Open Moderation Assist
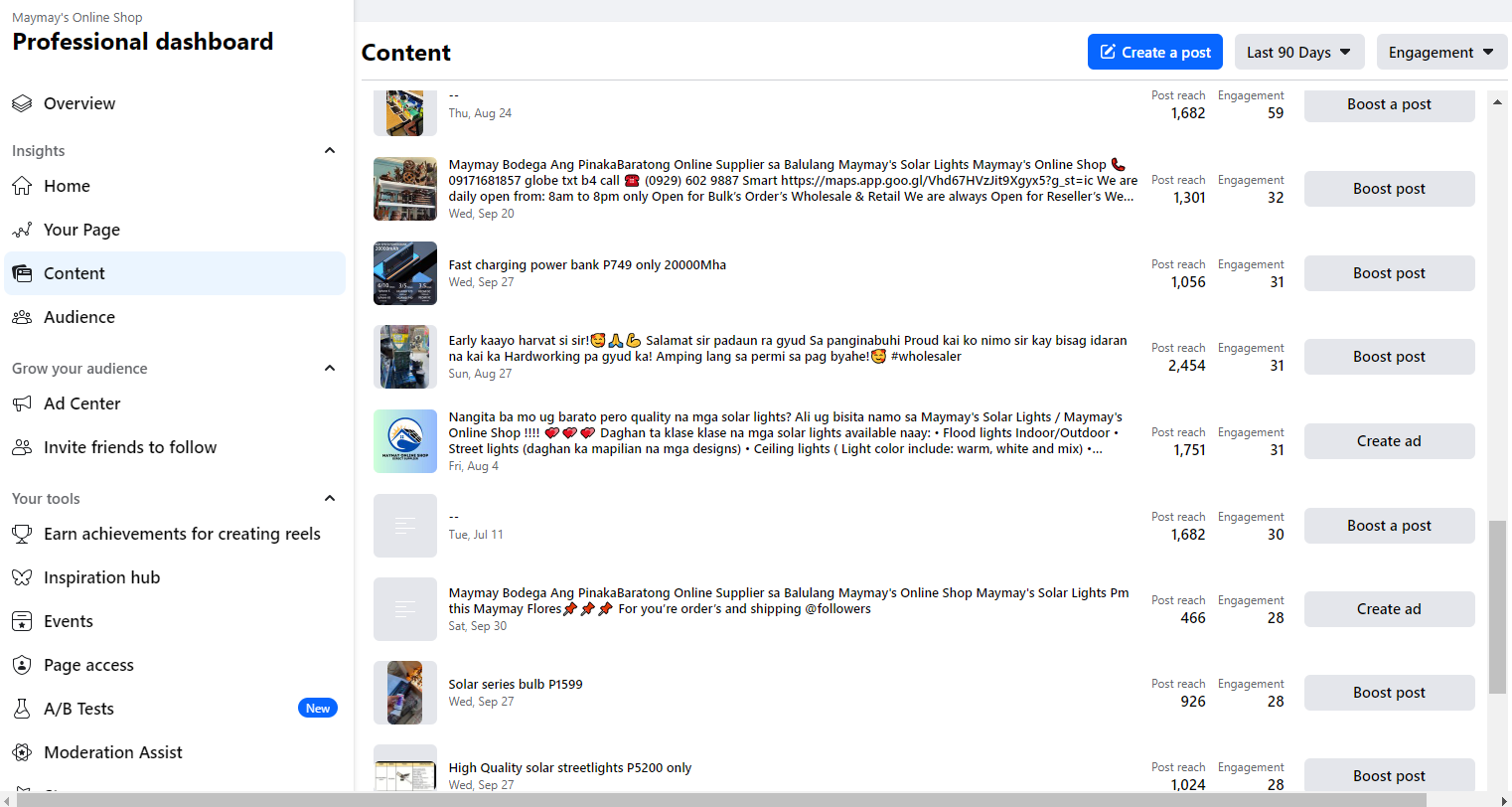Image resolution: width=1512 pixels, height=807 pixels. coord(175,752)
